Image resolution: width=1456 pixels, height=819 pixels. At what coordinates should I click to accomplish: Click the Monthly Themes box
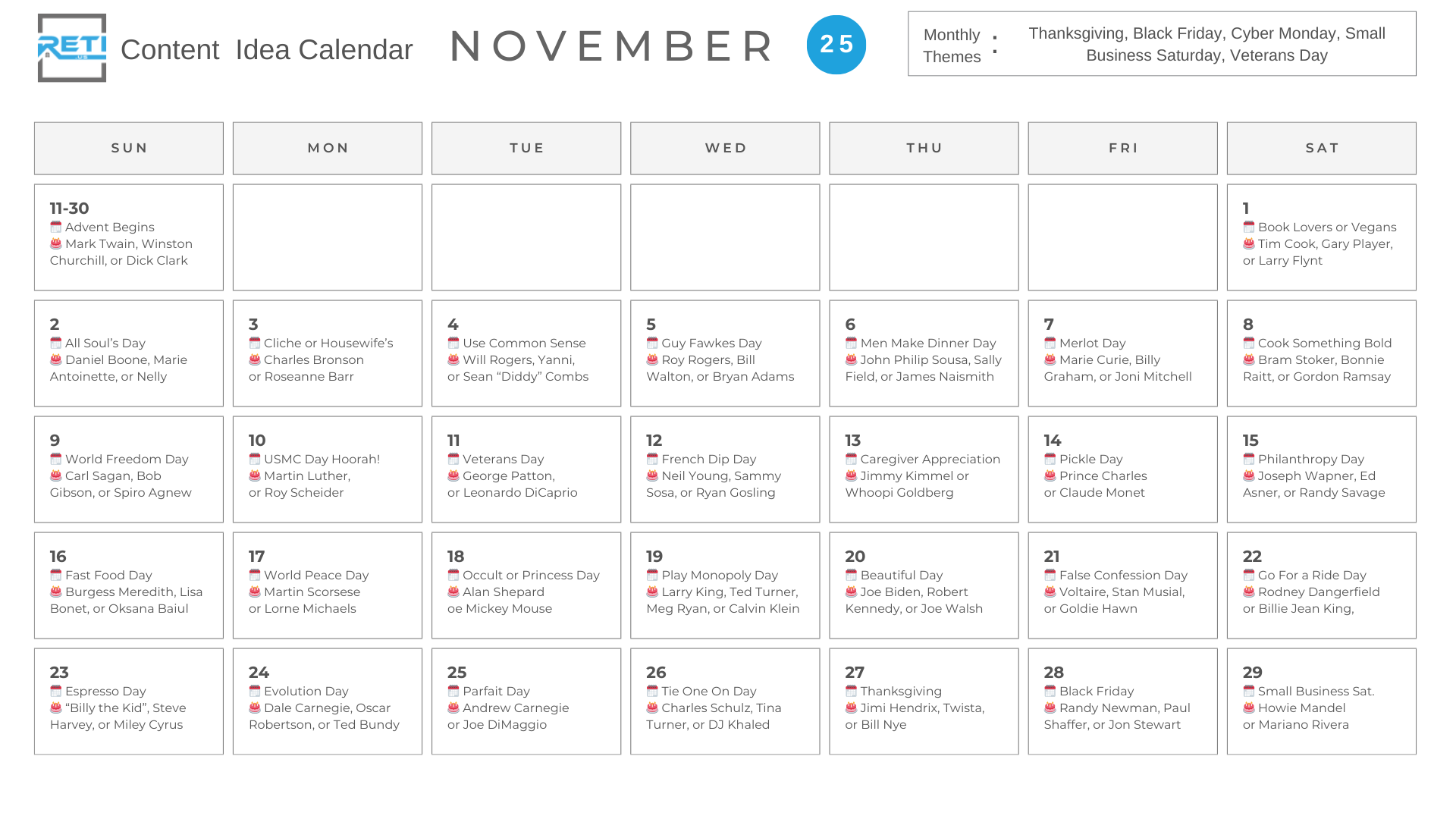click(1161, 44)
